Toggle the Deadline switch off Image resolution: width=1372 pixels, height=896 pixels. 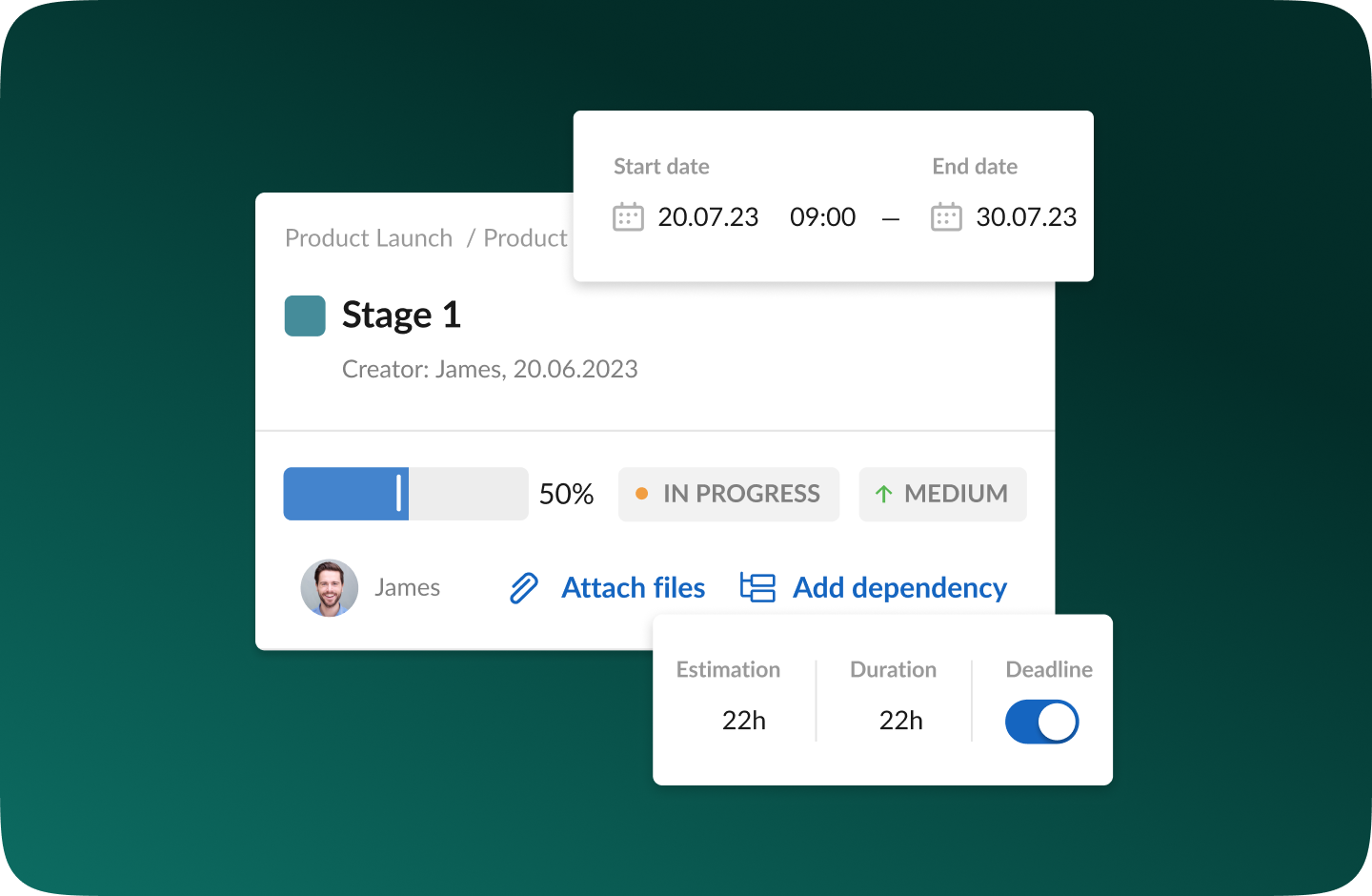[x=1041, y=722]
